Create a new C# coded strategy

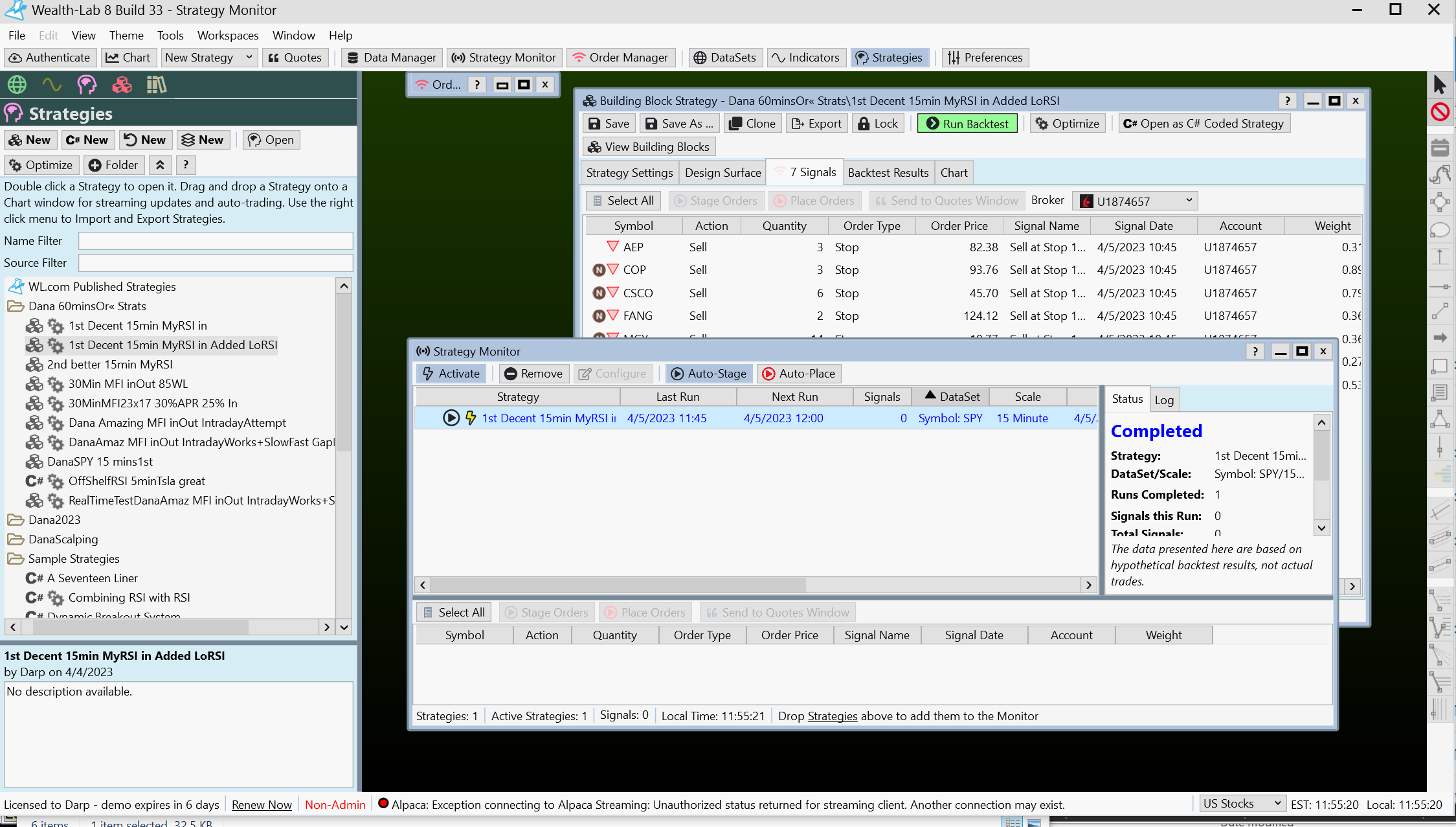coord(87,140)
